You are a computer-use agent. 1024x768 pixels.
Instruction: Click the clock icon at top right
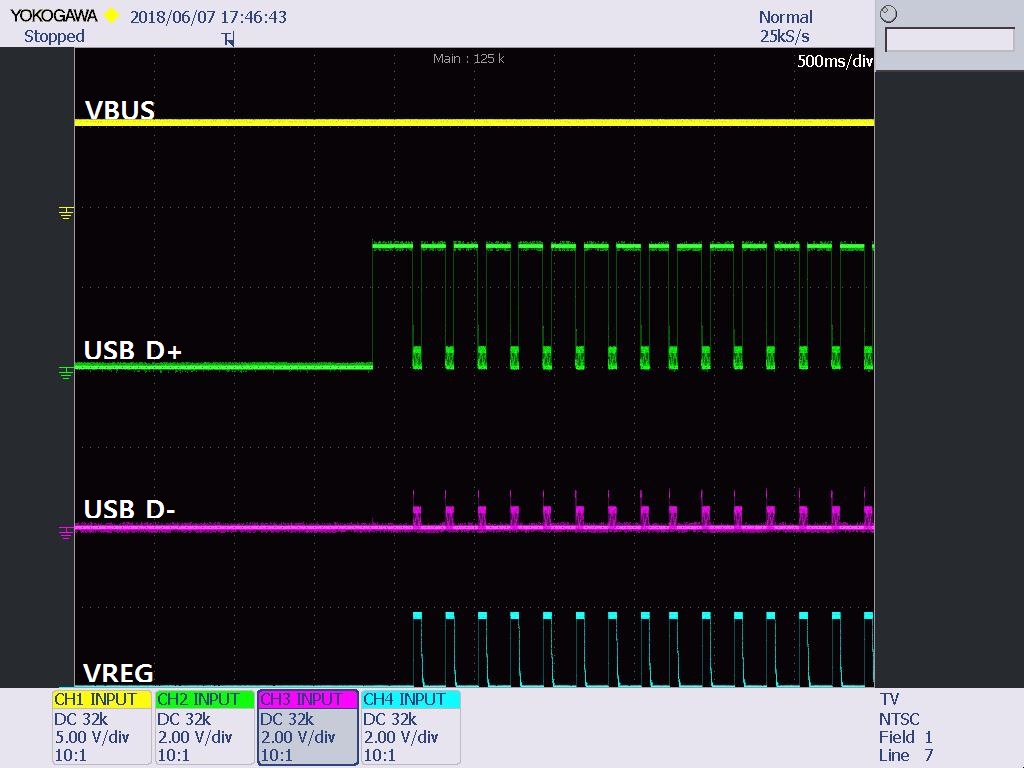(889, 14)
